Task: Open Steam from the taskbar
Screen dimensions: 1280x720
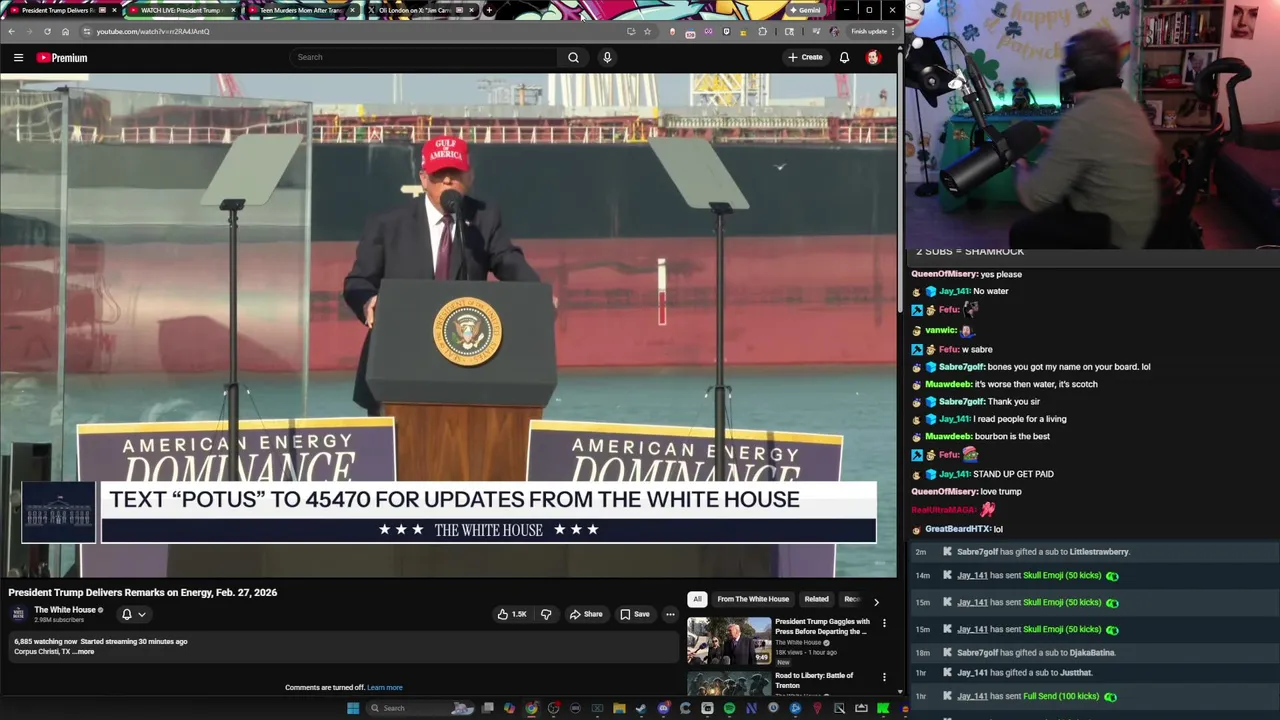Action: (x=641, y=708)
